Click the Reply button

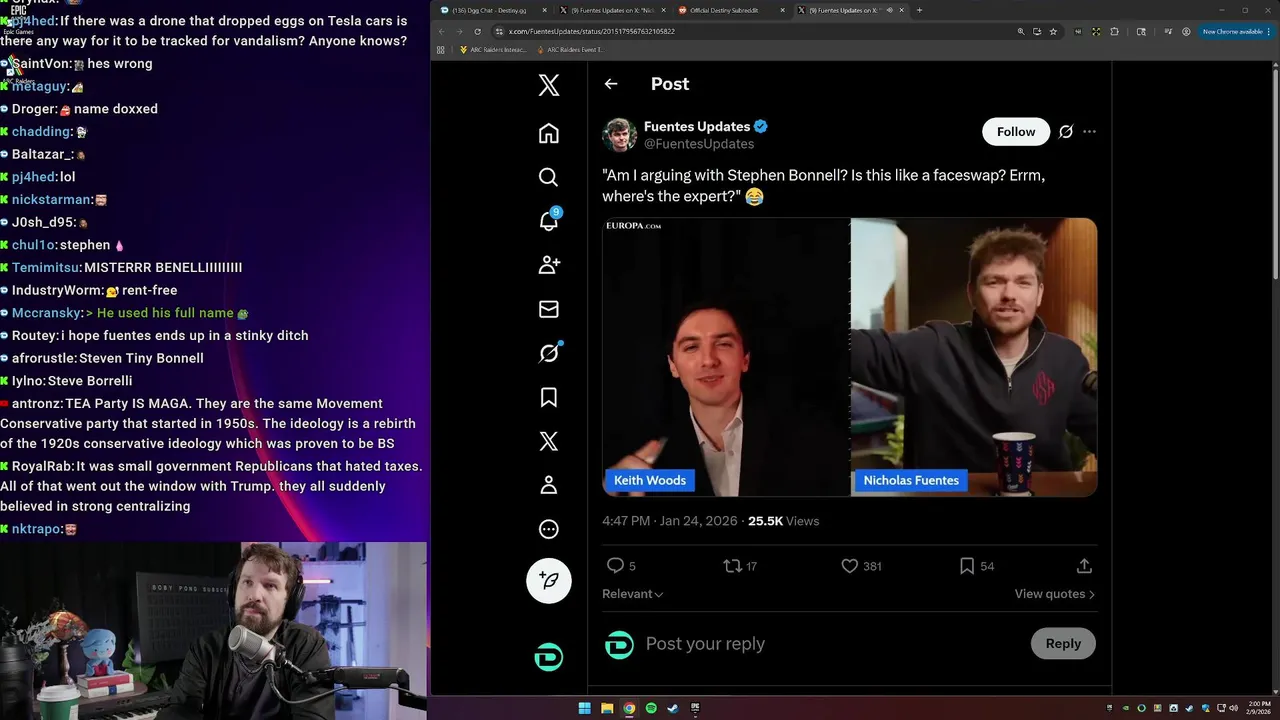pos(1063,643)
